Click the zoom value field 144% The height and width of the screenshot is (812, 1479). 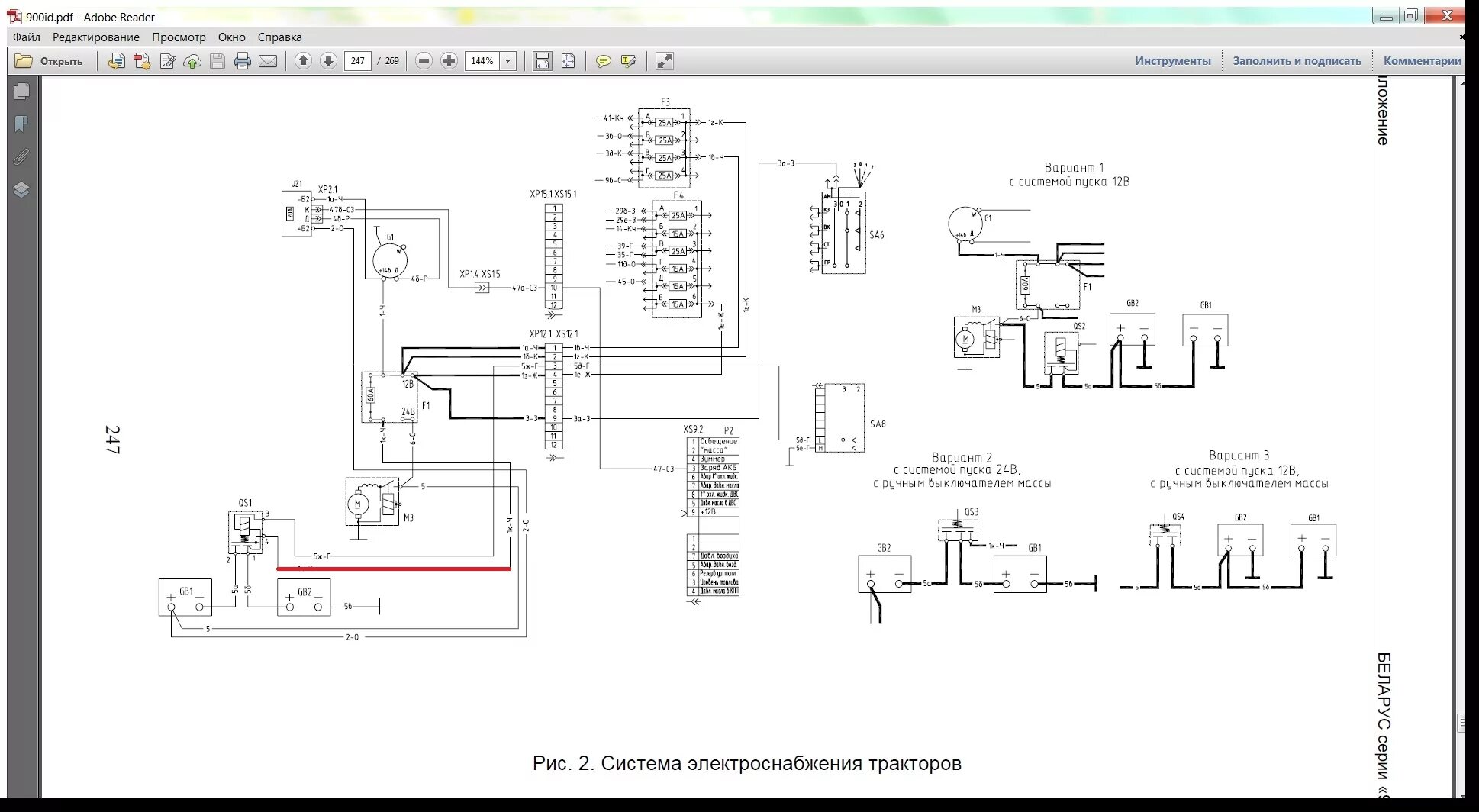click(482, 61)
